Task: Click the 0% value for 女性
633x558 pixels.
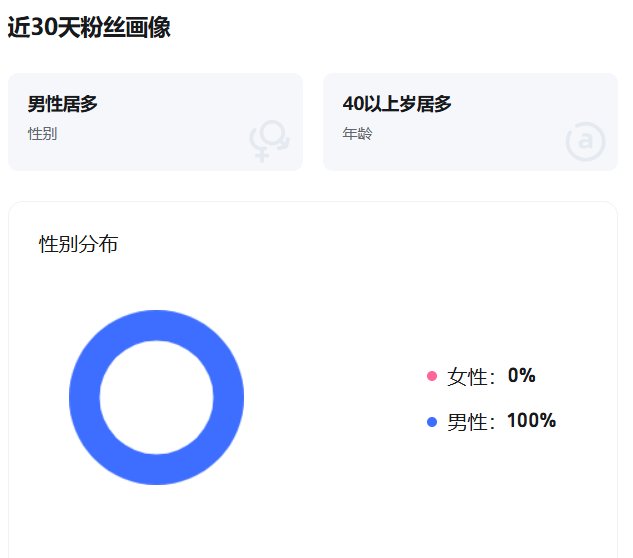Action: pos(522,376)
